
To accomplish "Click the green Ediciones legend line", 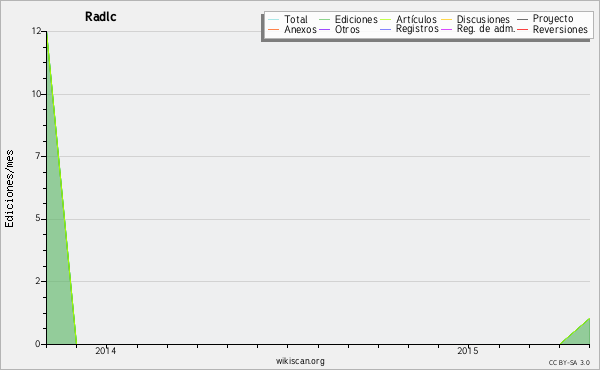I will (324, 19).
